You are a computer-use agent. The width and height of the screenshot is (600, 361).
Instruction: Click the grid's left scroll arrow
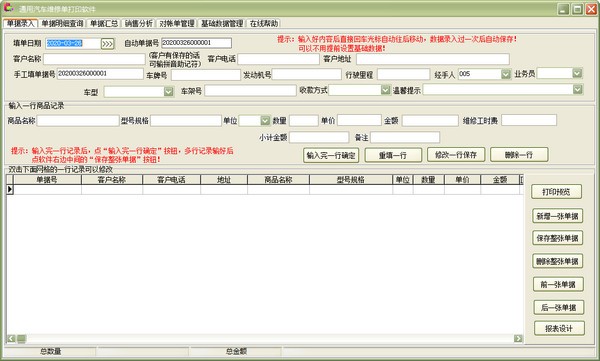click(11, 338)
